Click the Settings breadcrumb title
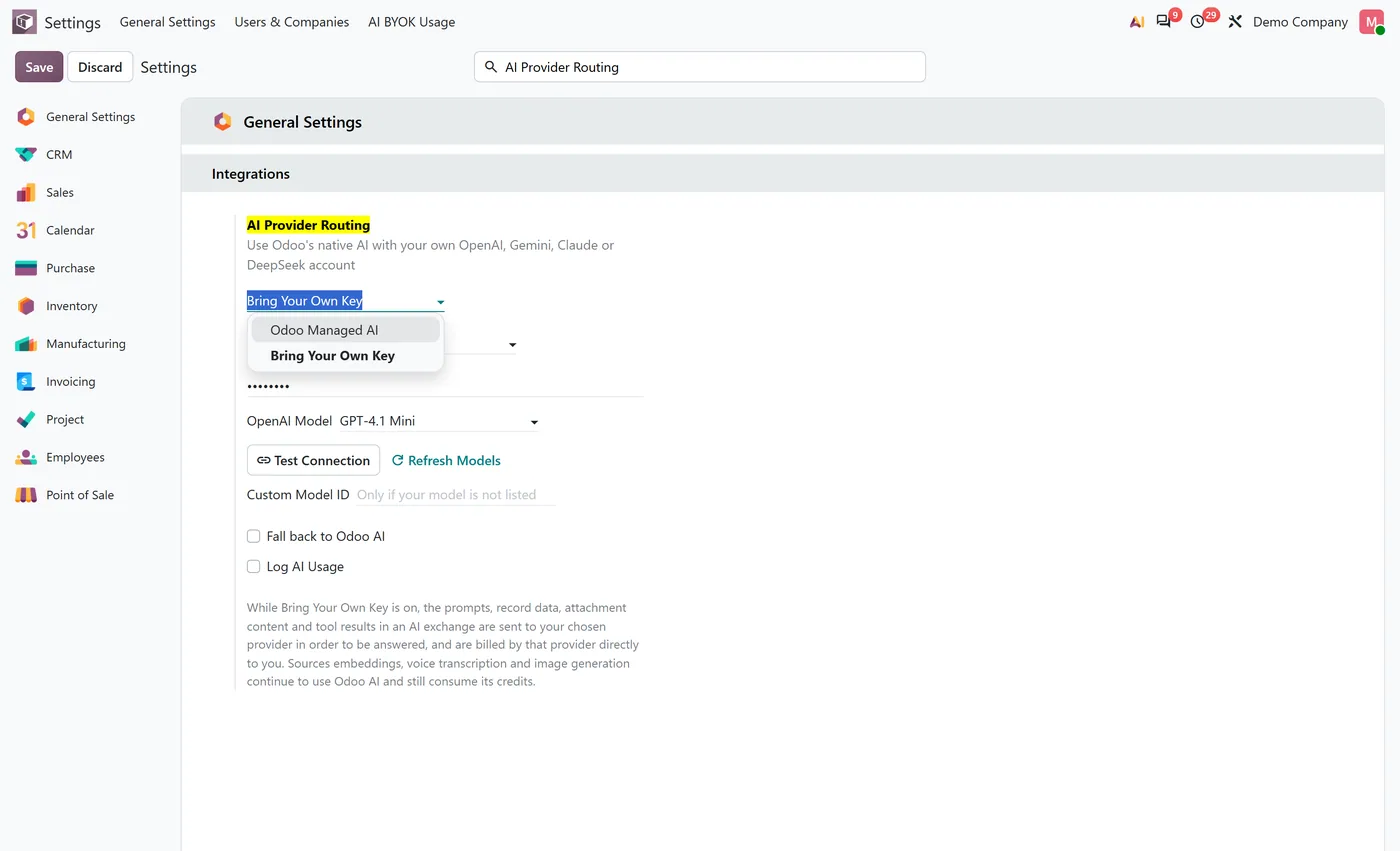This screenshot has width=1400, height=851. [x=168, y=67]
